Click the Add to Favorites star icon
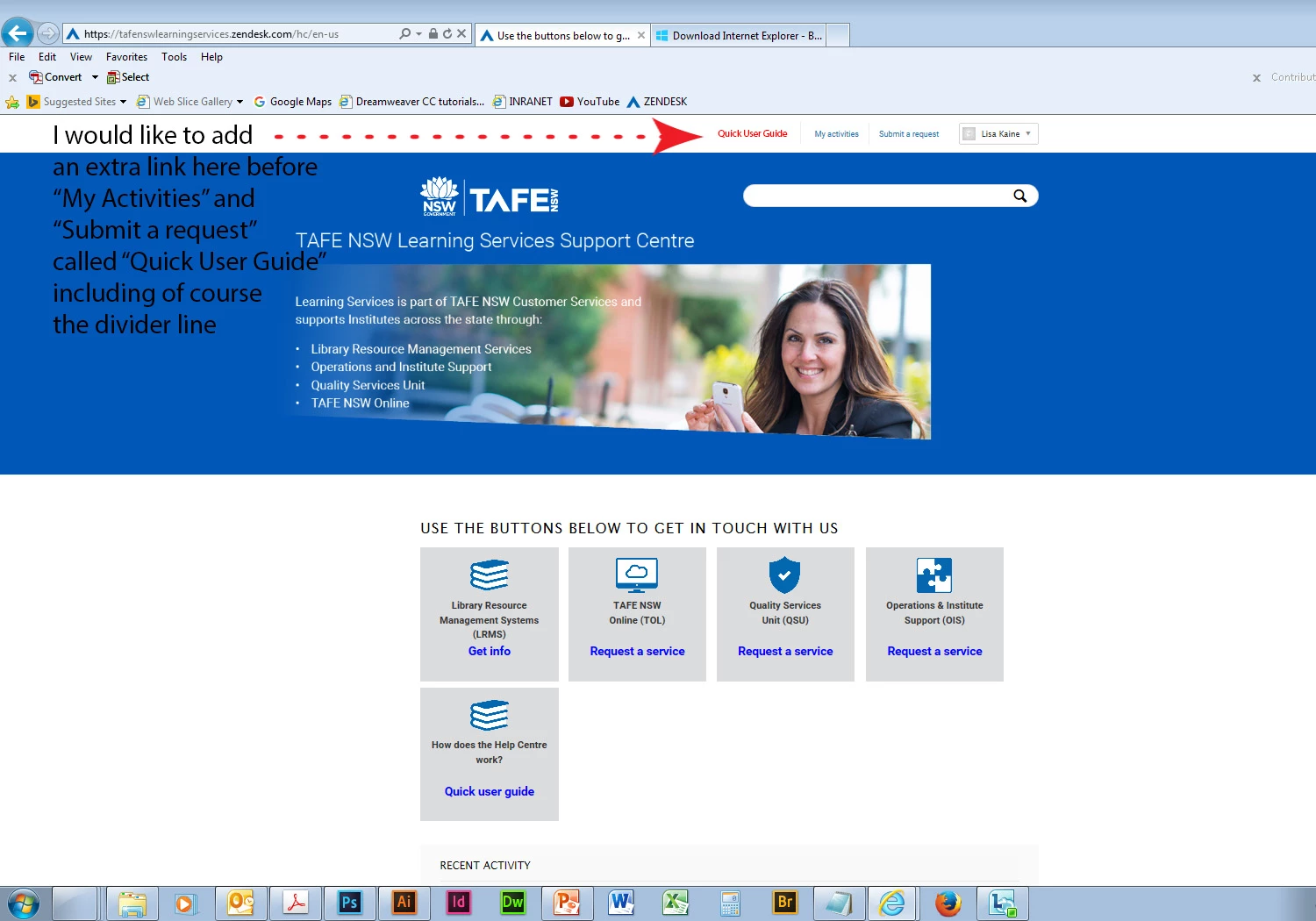Image resolution: width=1316 pixels, height=921 pixels. click(x=12, y=102)
